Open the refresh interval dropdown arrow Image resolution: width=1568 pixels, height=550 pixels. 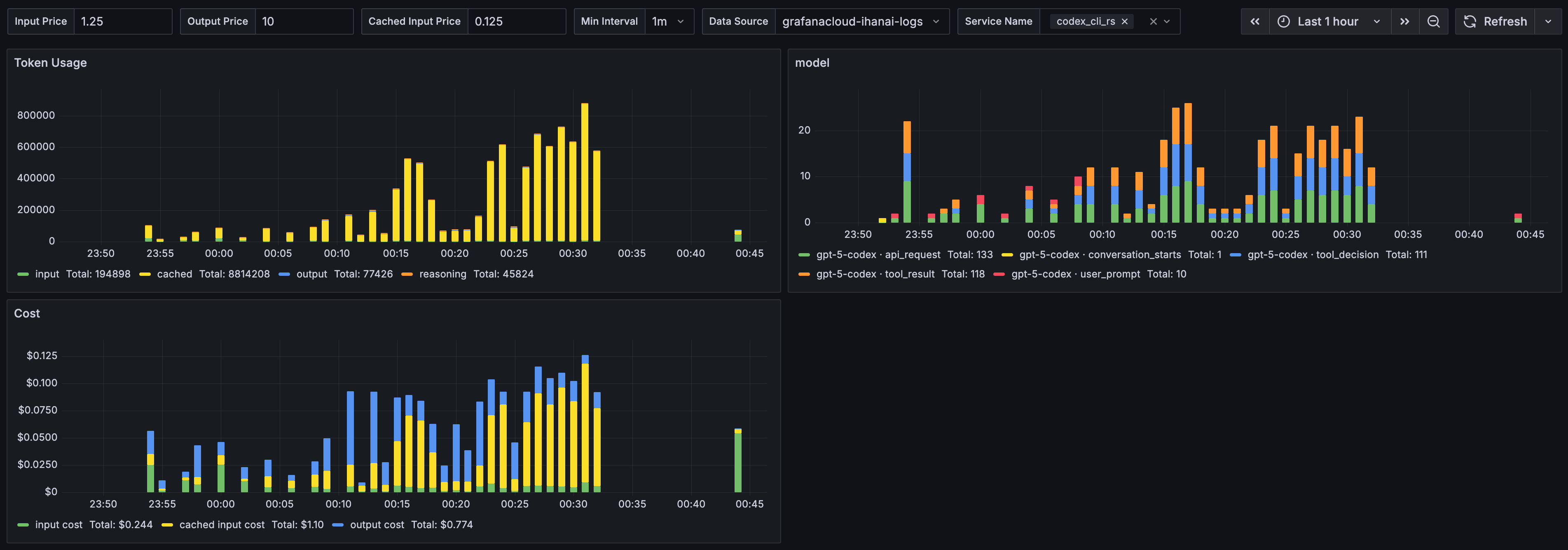(x=1548, y=21)
